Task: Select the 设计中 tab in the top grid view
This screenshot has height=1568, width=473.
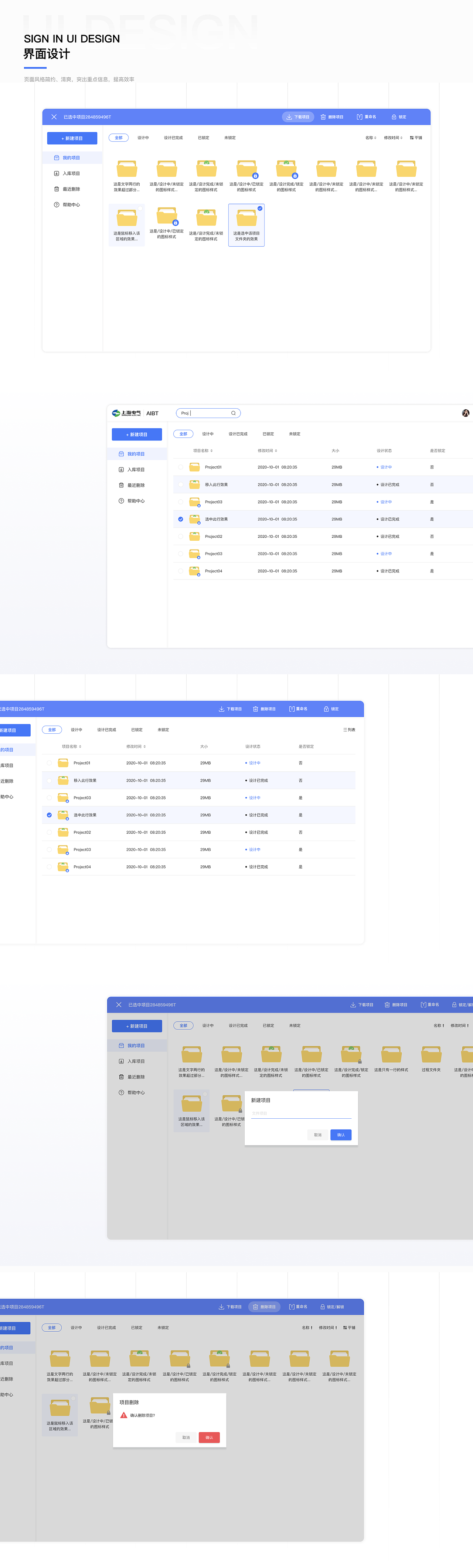Action: [143, 138]
